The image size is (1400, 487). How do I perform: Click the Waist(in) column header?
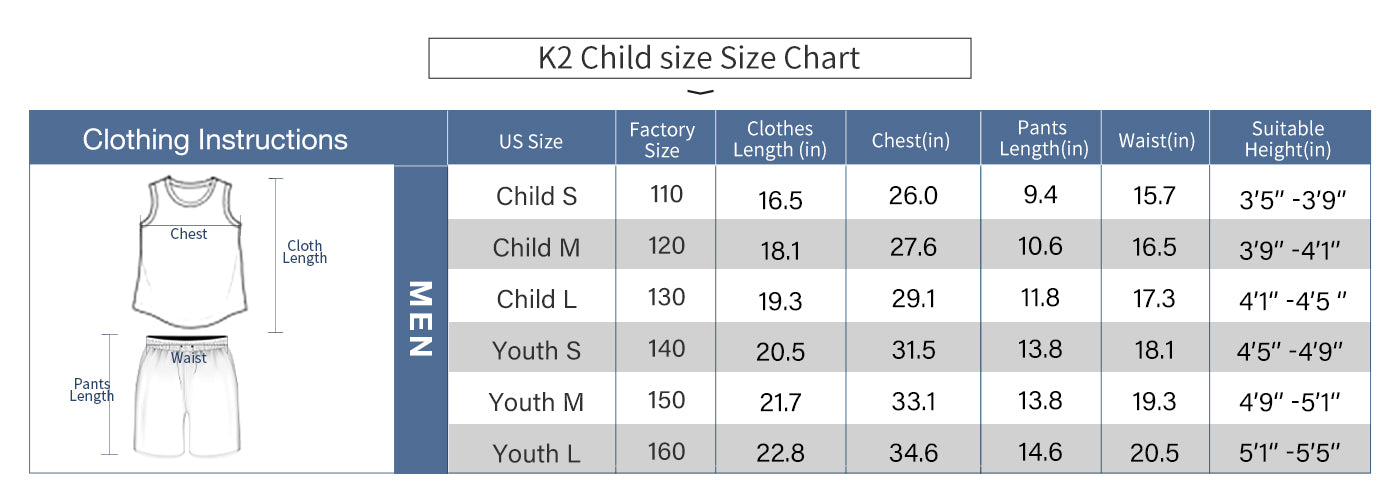1156,141
